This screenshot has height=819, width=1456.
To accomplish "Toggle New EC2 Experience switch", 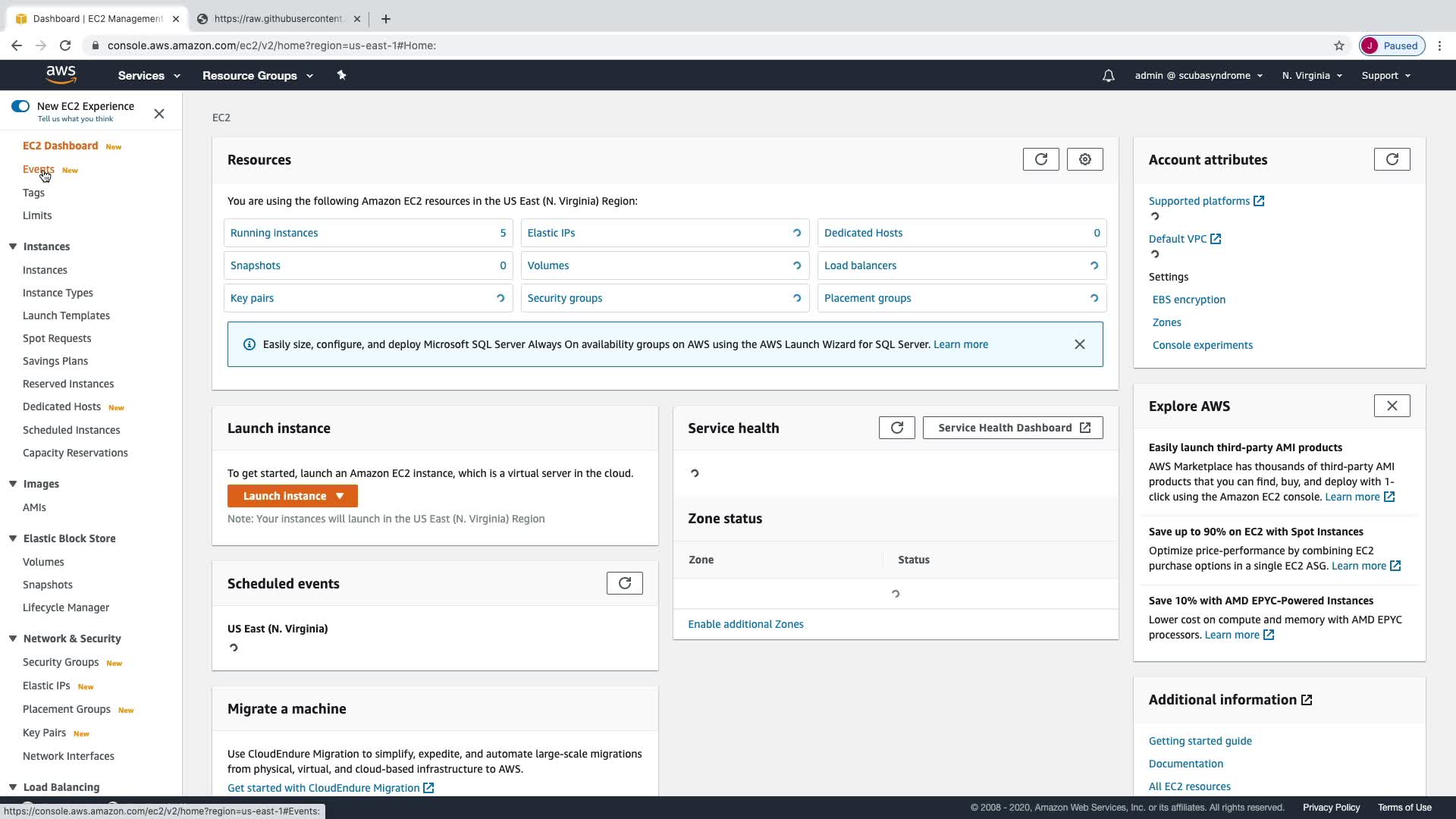I will 20,106.
